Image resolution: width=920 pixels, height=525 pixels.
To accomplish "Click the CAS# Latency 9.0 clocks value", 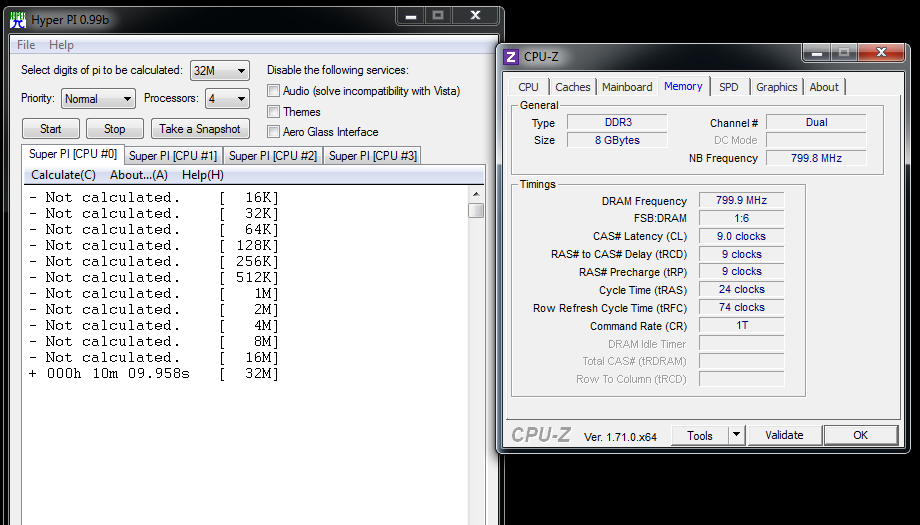I will point(742,236).
